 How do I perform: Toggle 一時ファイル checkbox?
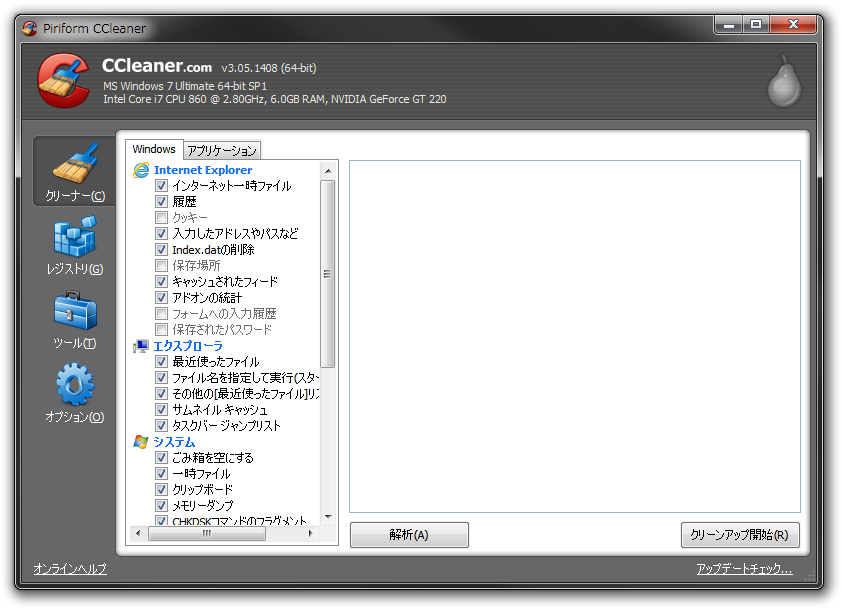(x=161, y=474)
